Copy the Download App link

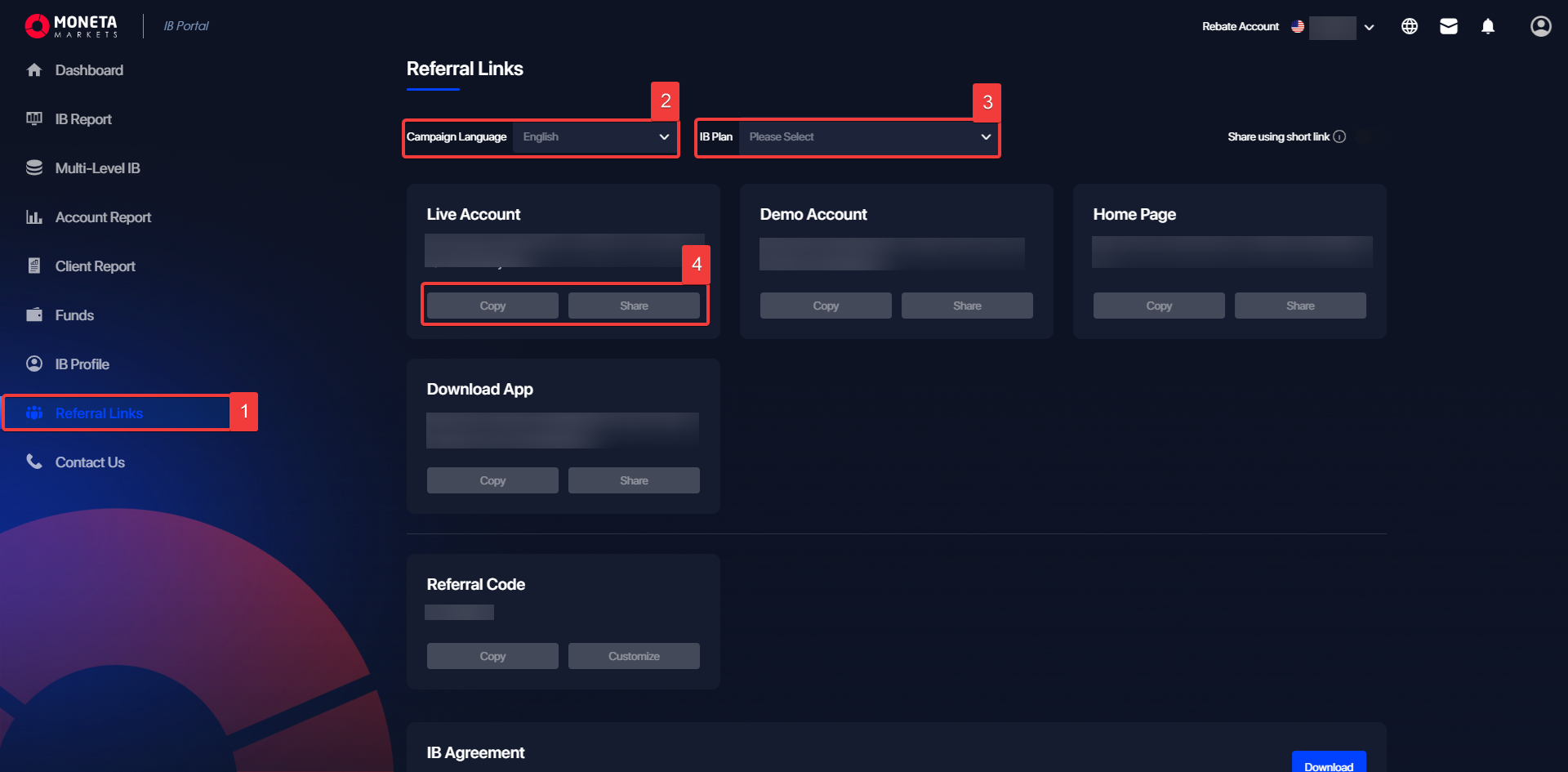(x=492, y=480)
